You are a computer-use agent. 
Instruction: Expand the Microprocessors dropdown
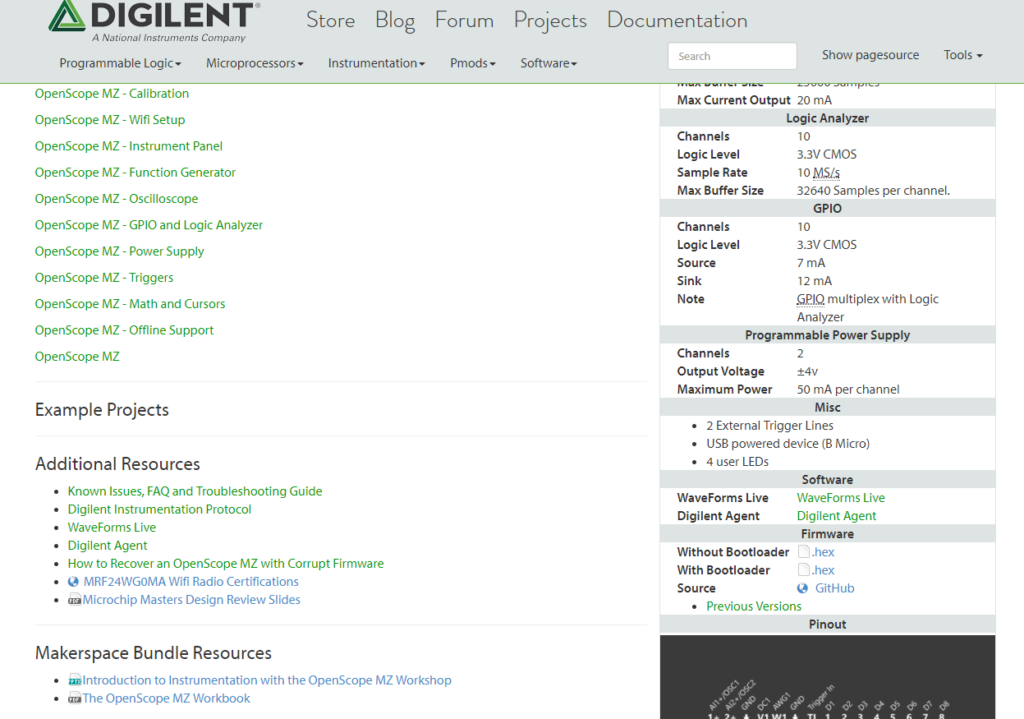coord(253,62)
